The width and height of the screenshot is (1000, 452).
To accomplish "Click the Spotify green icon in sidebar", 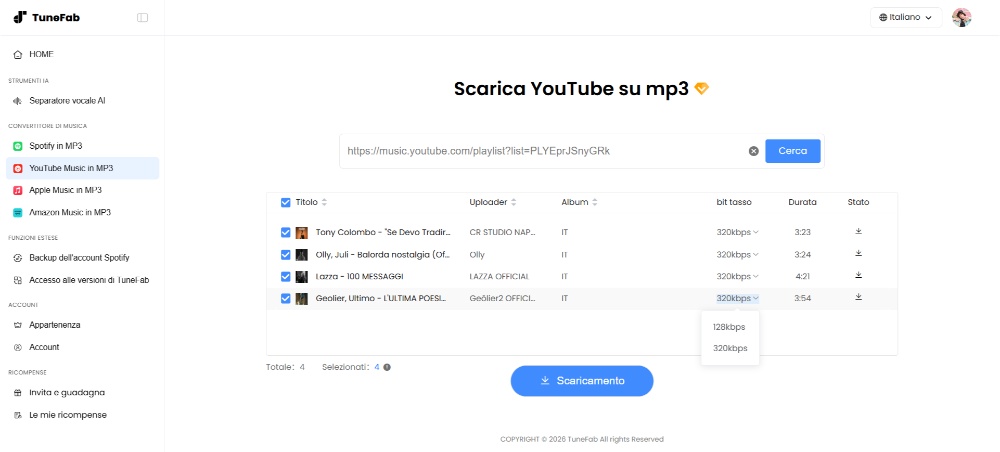I will [x=18, y=146].
